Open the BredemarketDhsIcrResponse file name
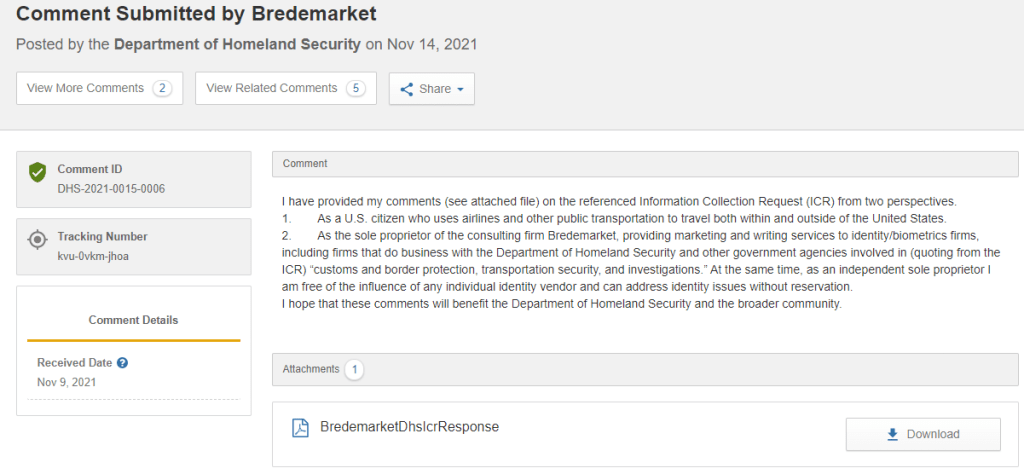Screen dimensions: 1024x474 pyautogui.click(x=409, y=427)
